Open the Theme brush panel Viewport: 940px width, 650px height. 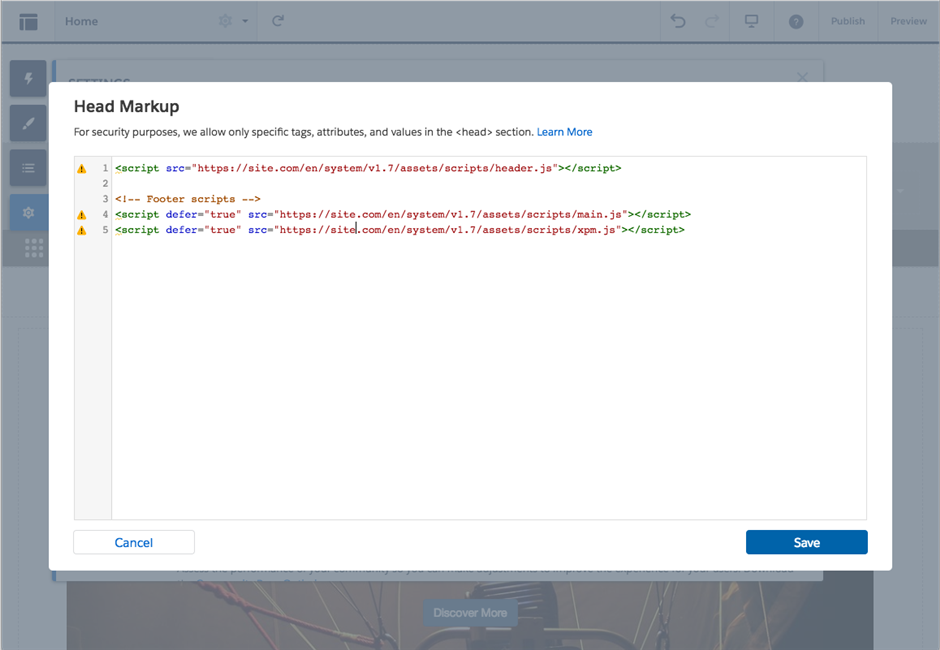[x=28, y=123]
